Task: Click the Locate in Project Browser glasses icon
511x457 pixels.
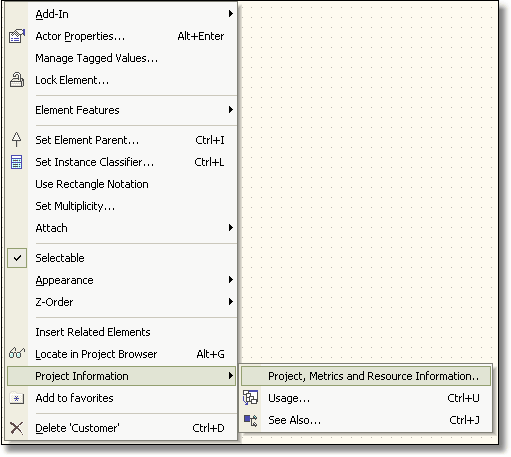Action: [17, 353]
